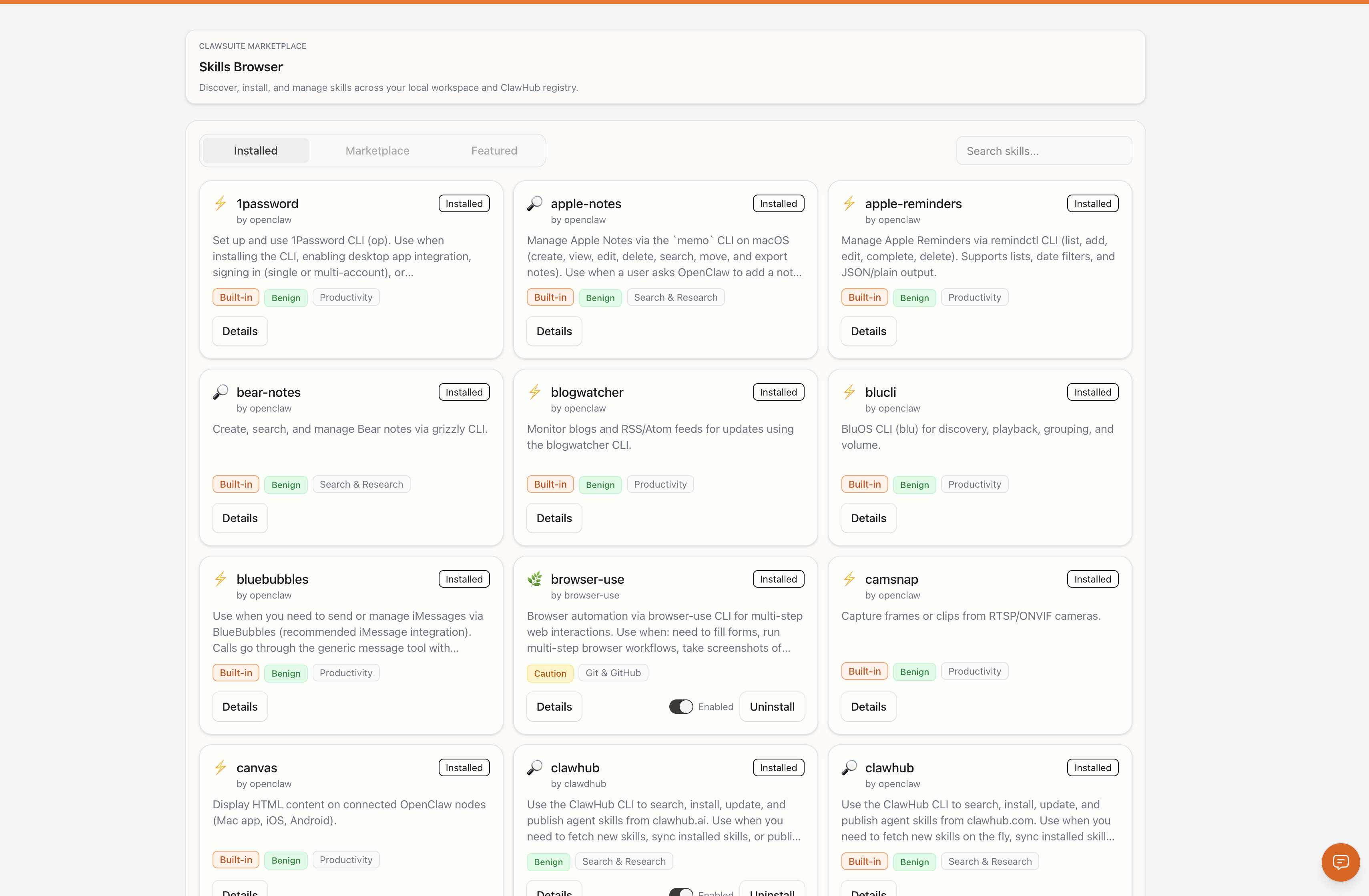Toggle the Enabled switch for browser-use
This screenshot has width=1369, height=896.
(x=681, y=707)
